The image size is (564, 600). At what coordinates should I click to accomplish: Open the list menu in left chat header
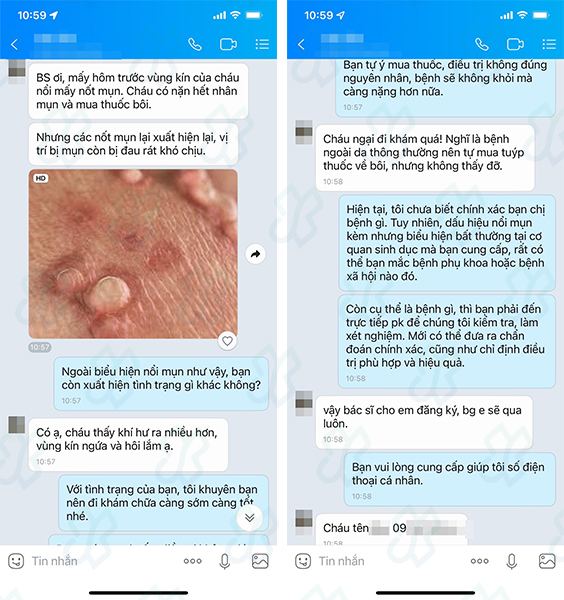(x=262, y=44)
